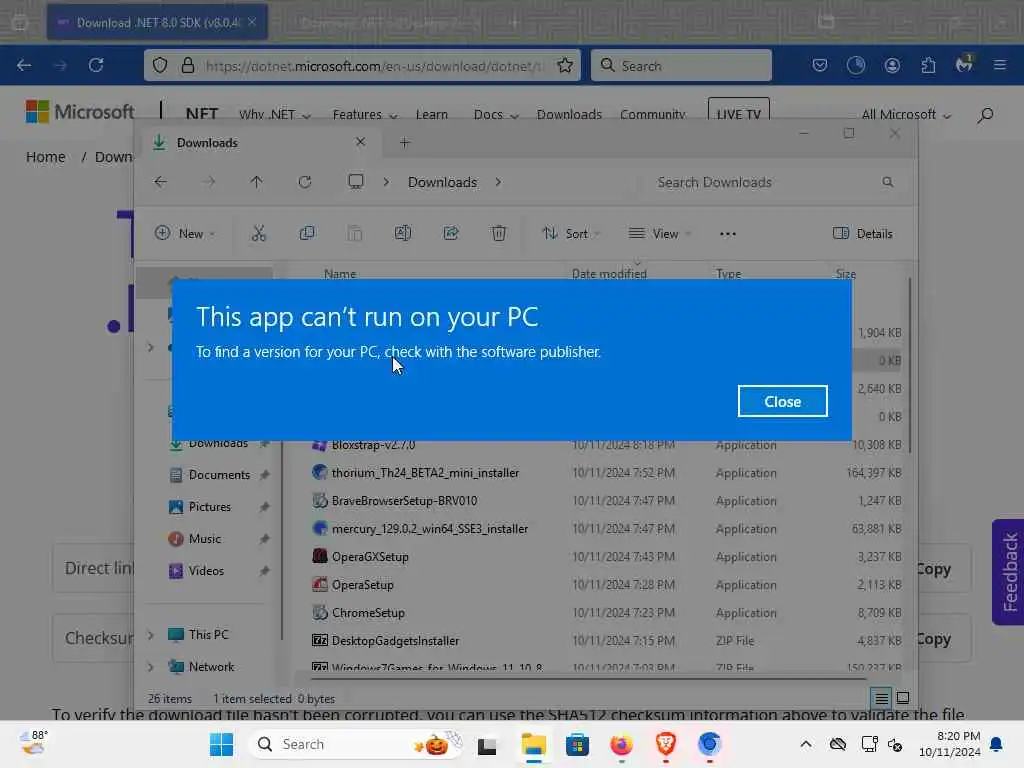Click the Microsoft site search magnifier
This screenshot has height=768, width=1024.
(x=985, y=116)
